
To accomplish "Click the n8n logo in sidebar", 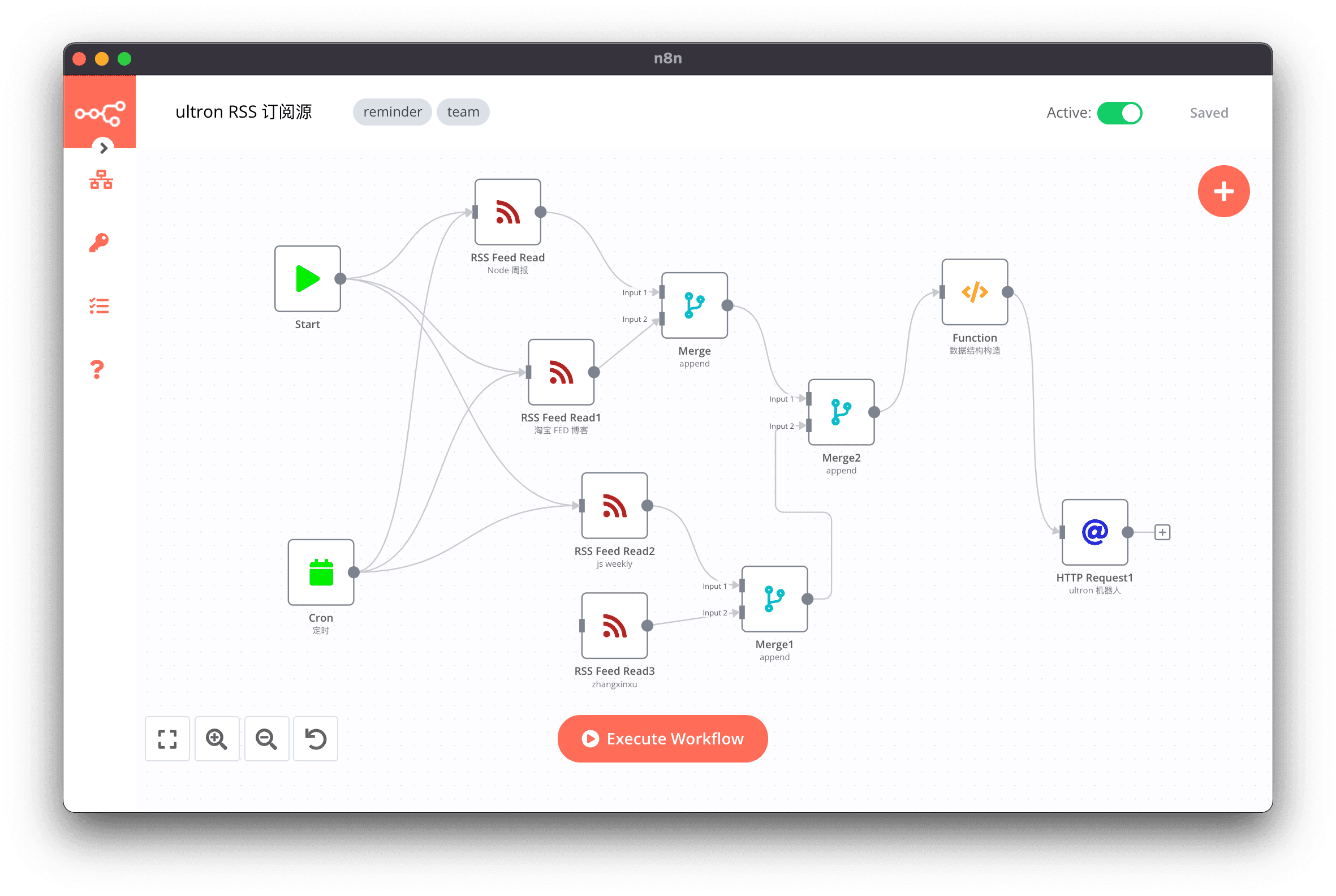I will pos(100,113).
